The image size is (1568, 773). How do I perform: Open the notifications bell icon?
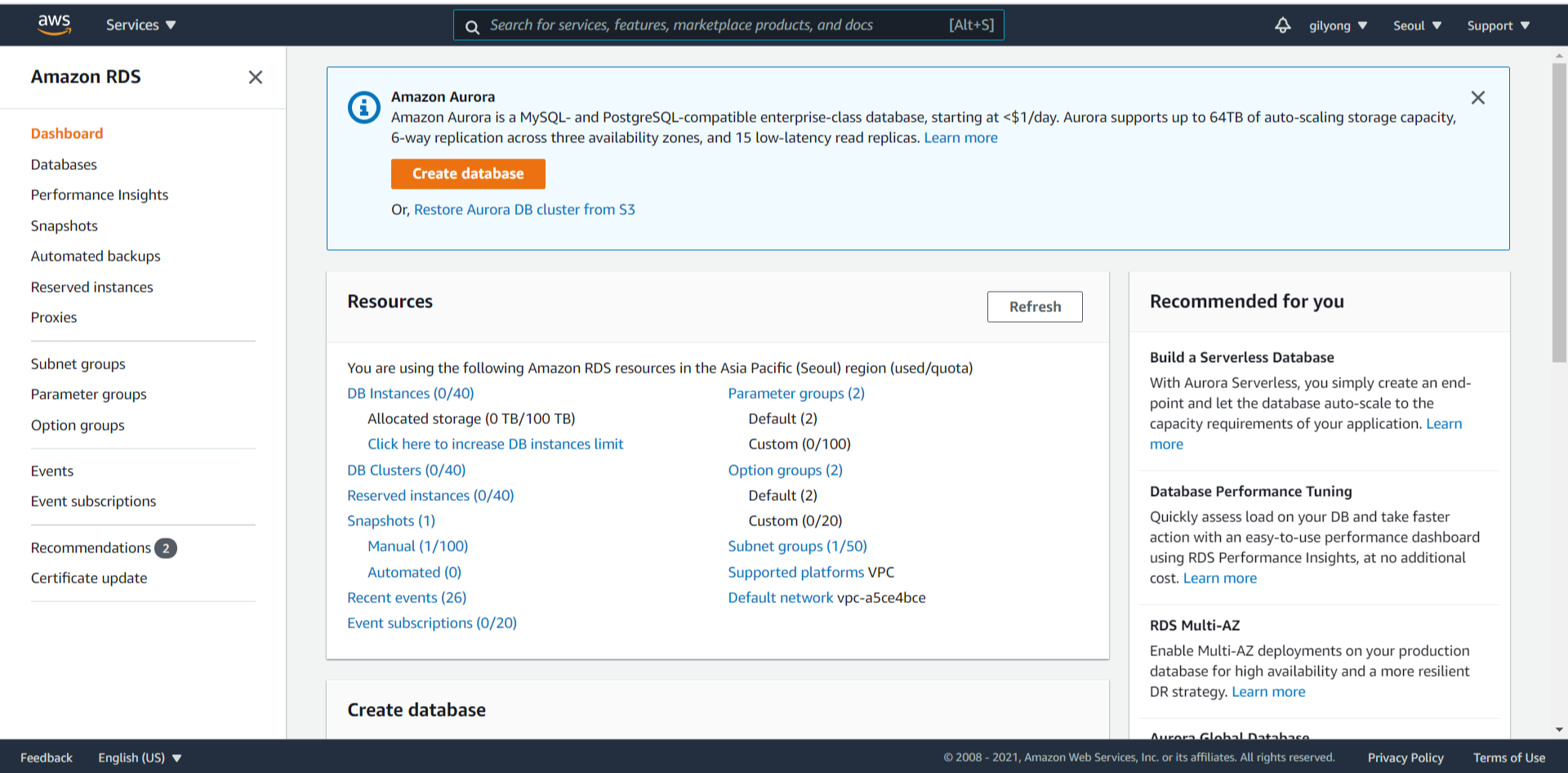click(x=1282, y=25)
